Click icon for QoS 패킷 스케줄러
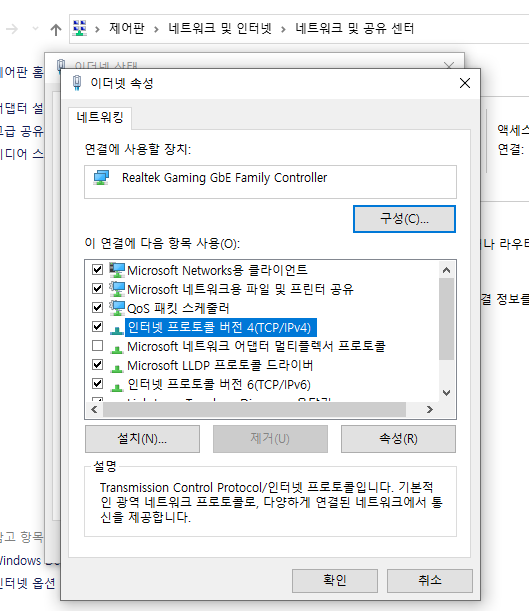This screenshot has width=529, height=611. tap(116, 308)
